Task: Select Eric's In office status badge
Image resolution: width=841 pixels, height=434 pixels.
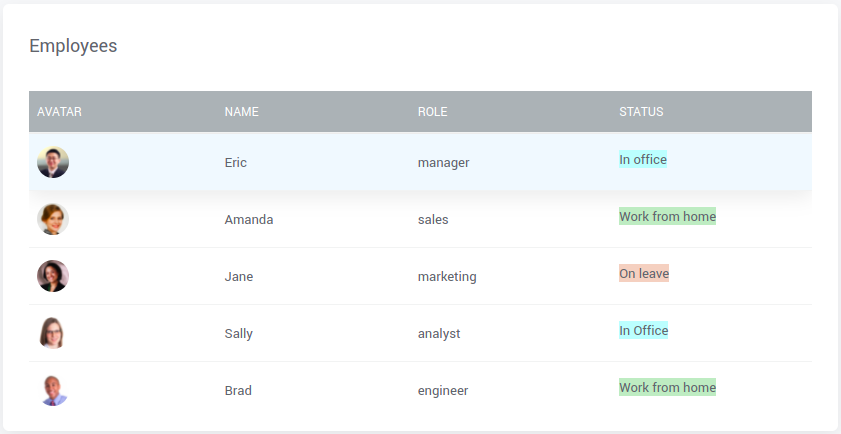Action: click(643, 159)
